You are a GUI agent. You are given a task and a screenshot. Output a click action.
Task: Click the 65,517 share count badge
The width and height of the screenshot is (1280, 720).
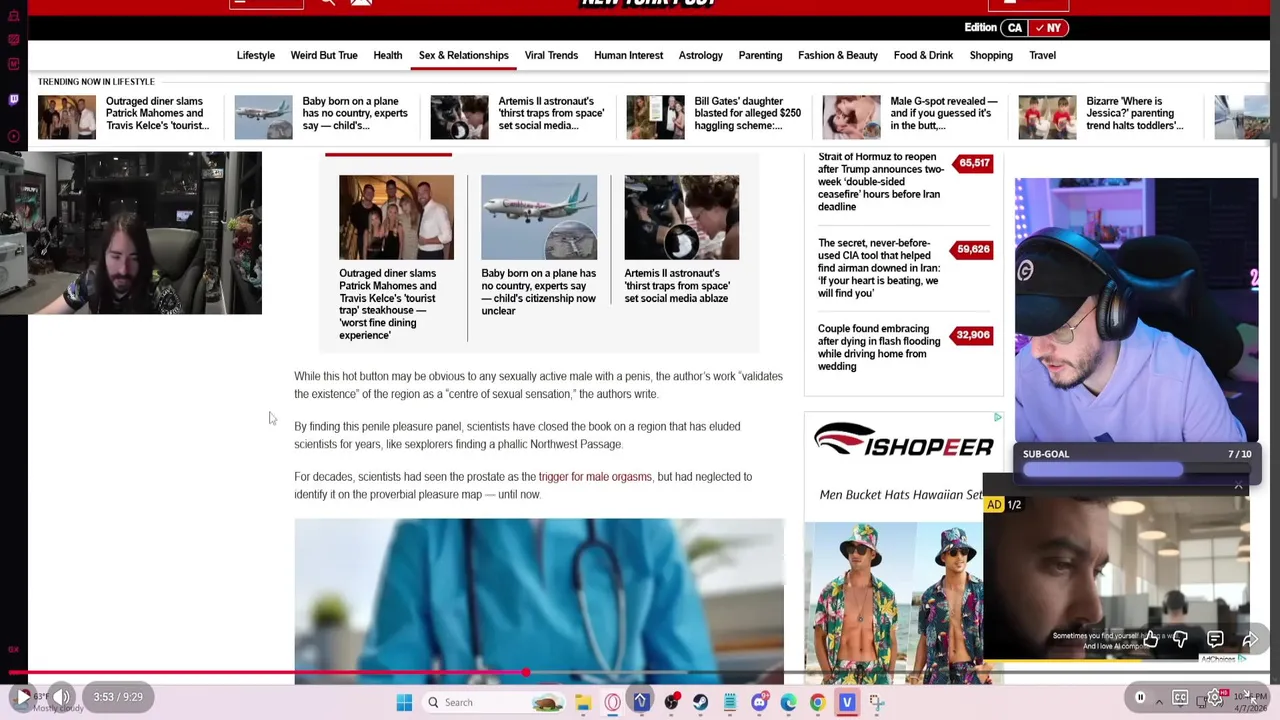(974, 162)
